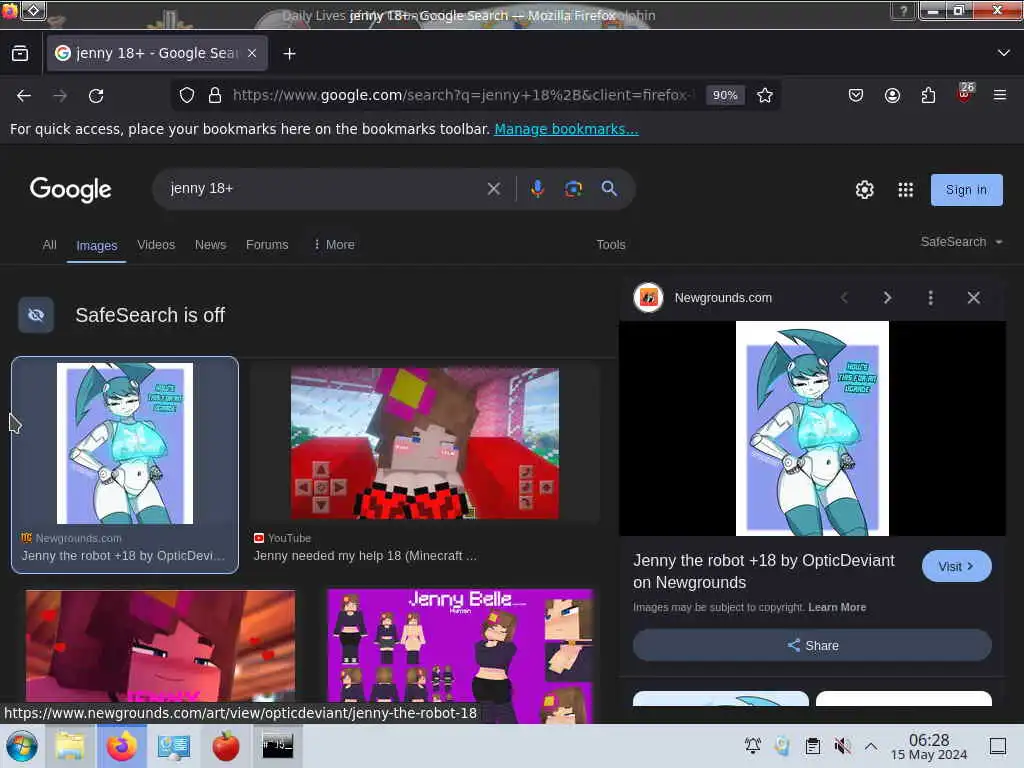Image resolution: width=1024 pixels, height=768 pixels.
Task: Click the 'Newgrounds.com' source link under first result
Action: 78,538
